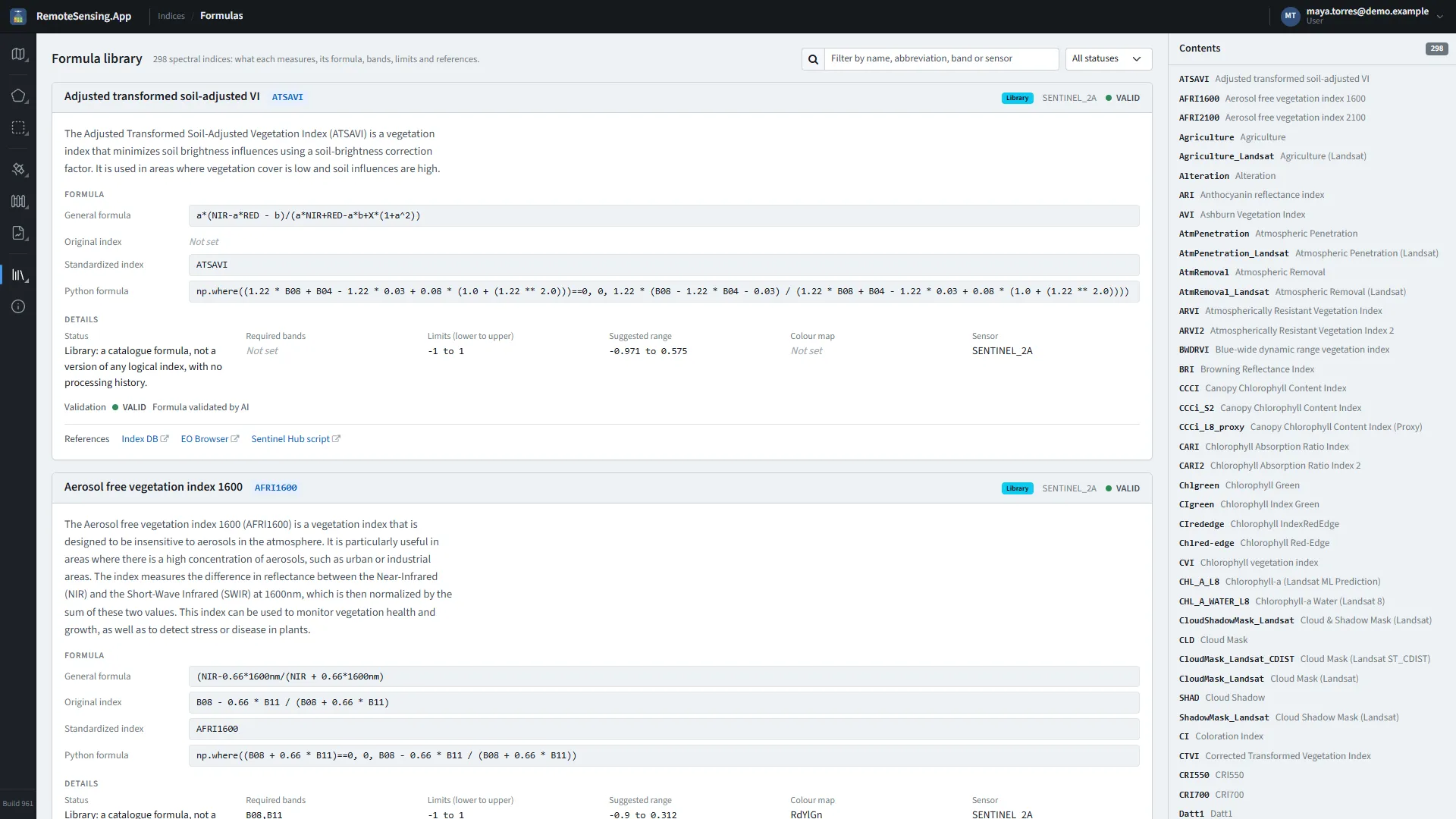Open the report chart document sidebar icon

[18, 233]
